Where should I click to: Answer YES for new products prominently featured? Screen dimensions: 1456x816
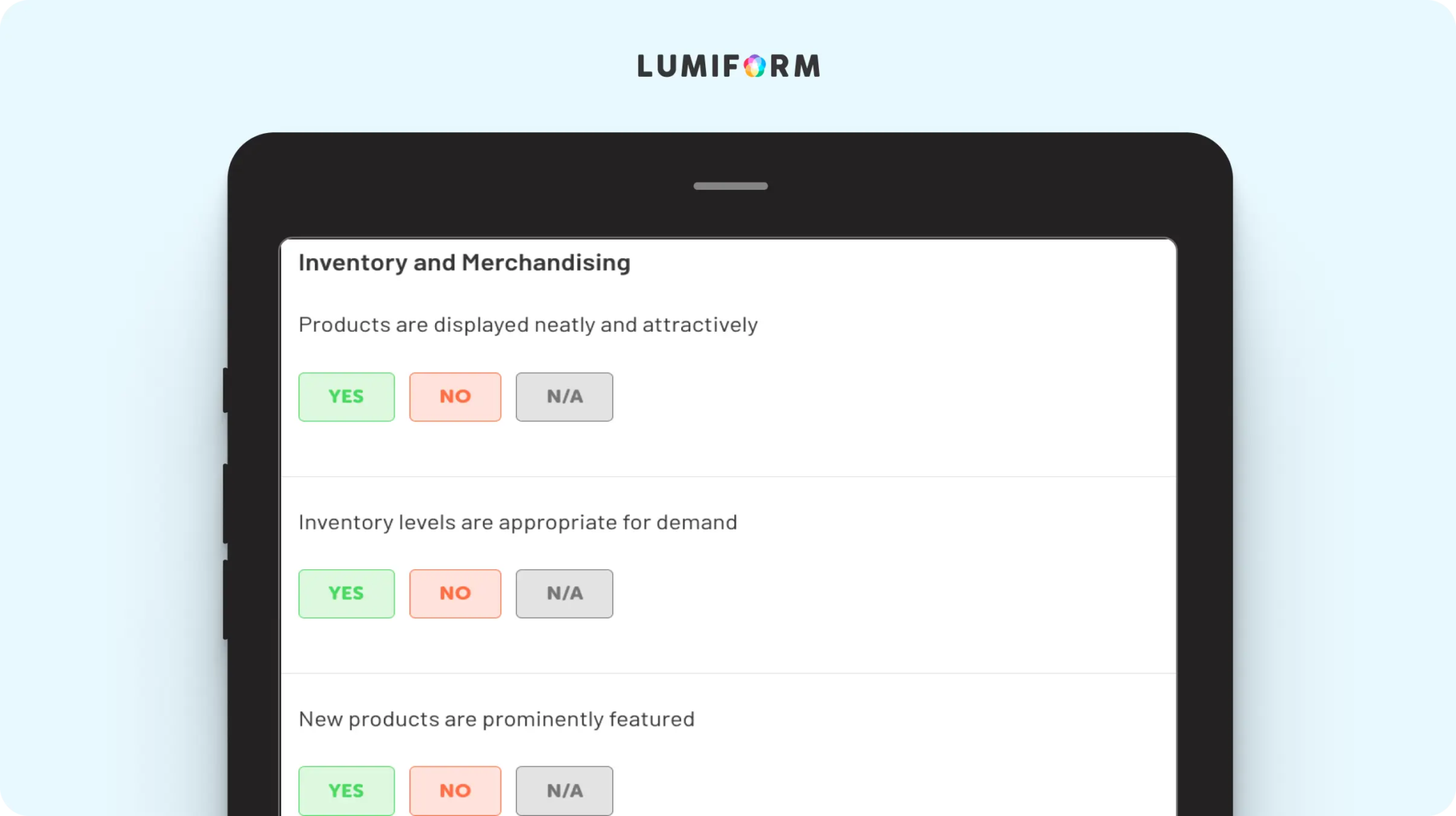[346, 790]
